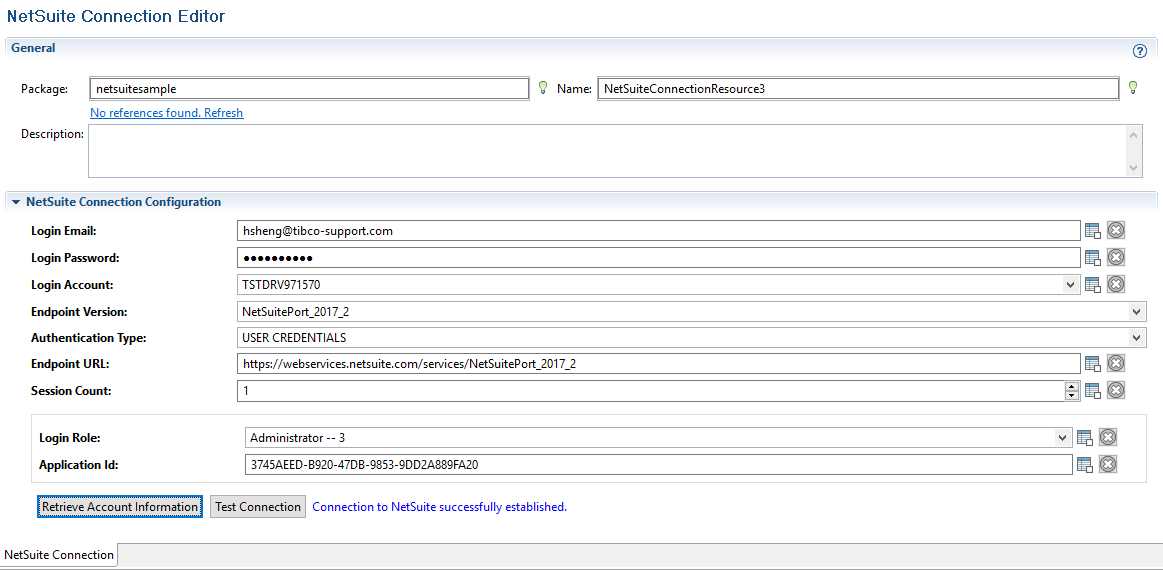
Task: Click into the Login Password field
Action: pyautogui.click(x=658, y=258)
